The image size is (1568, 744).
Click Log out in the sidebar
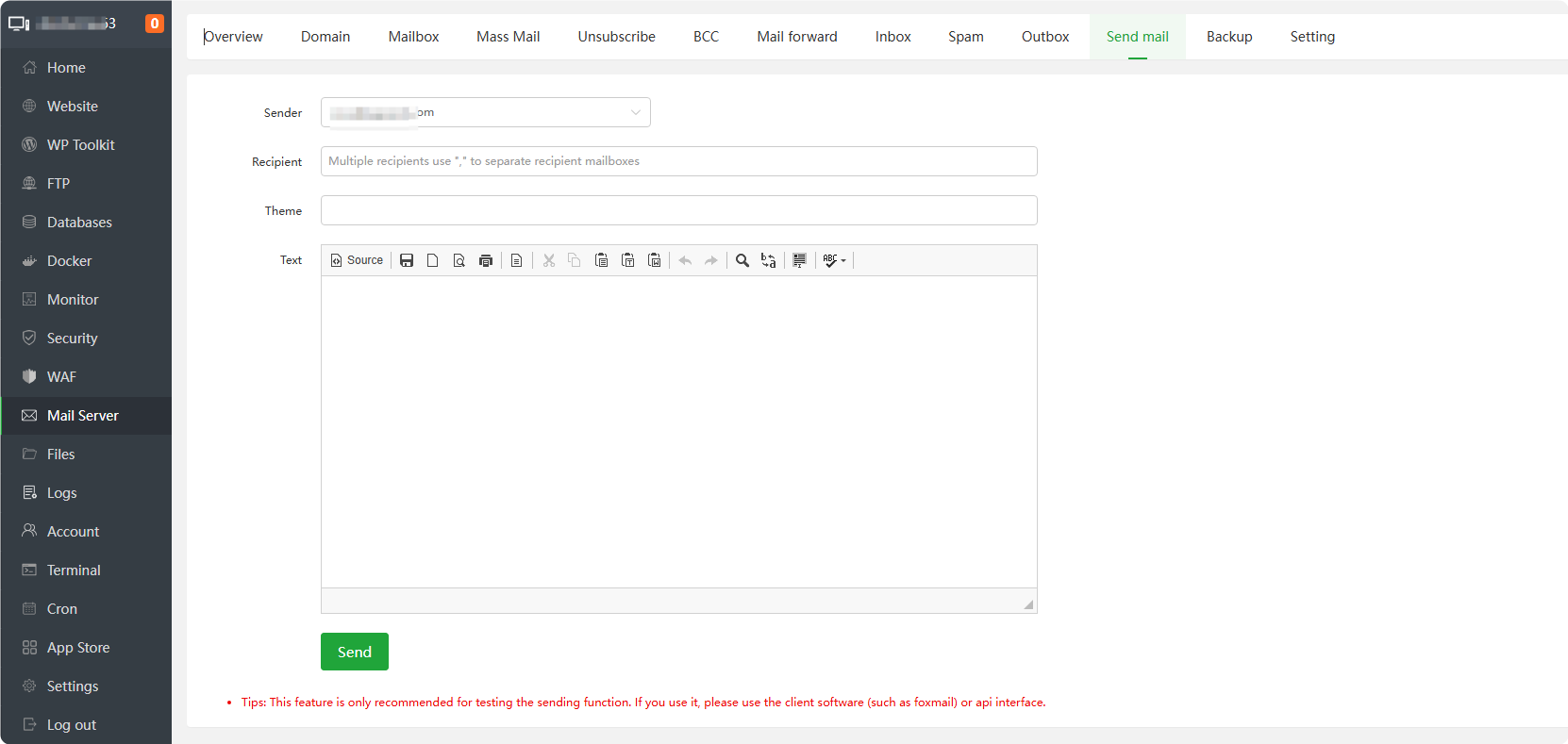click(x=86, y=725)
